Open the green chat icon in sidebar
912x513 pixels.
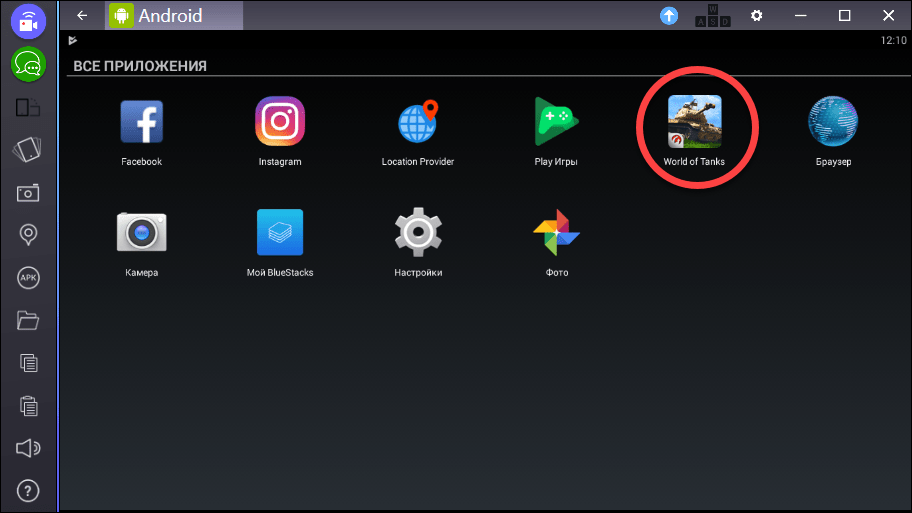point(28,65)
